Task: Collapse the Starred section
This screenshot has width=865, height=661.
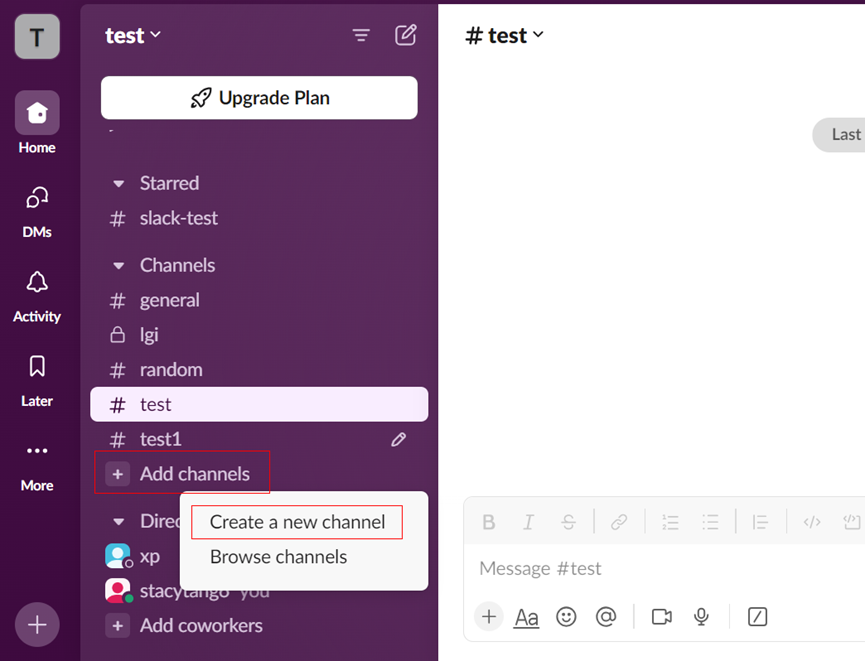Action: pyautogui.click(x=119, y=184)
